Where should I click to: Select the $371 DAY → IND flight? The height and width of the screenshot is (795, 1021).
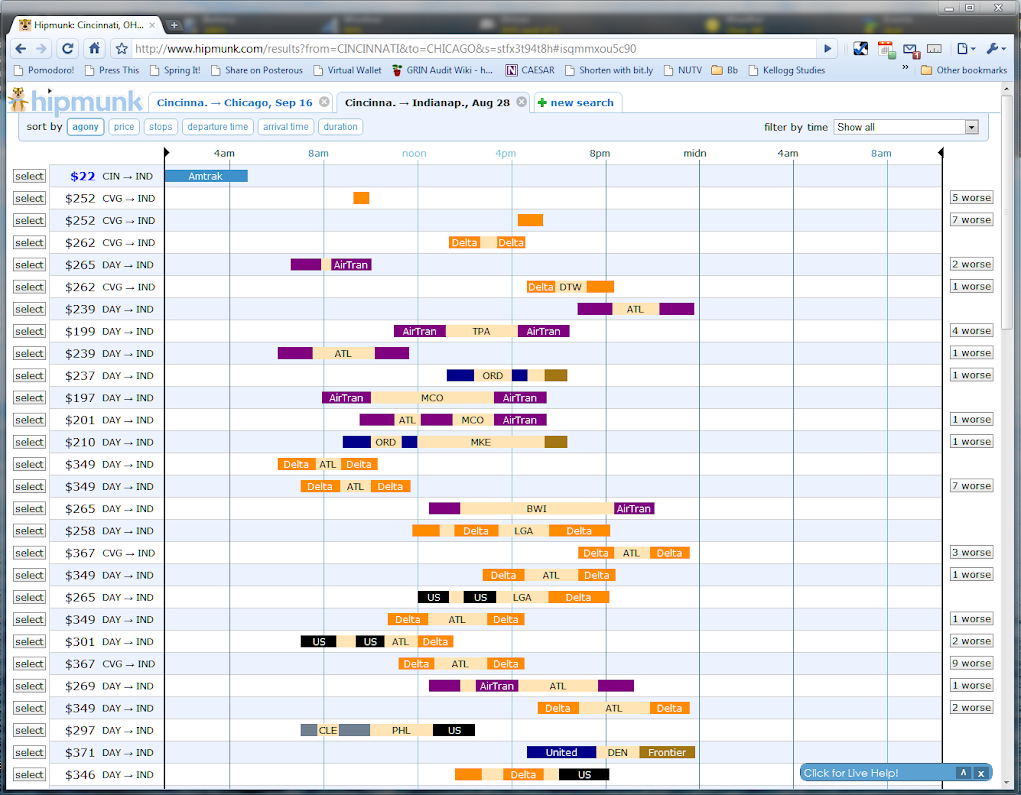[29, 753]
